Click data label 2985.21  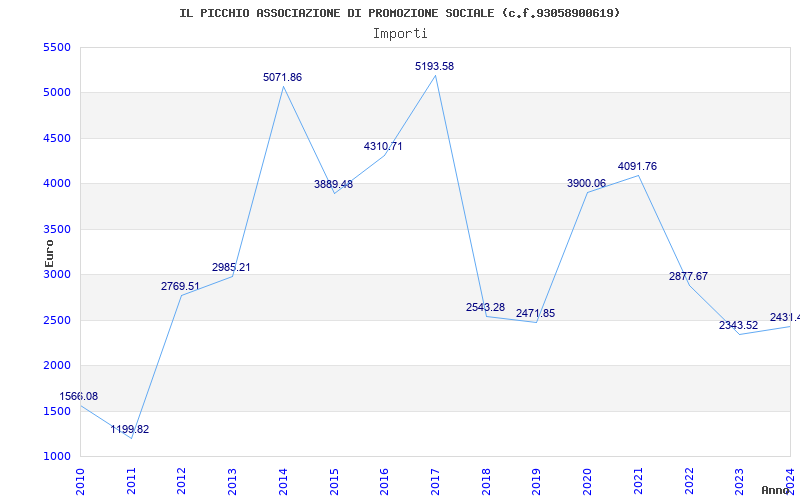231,267
